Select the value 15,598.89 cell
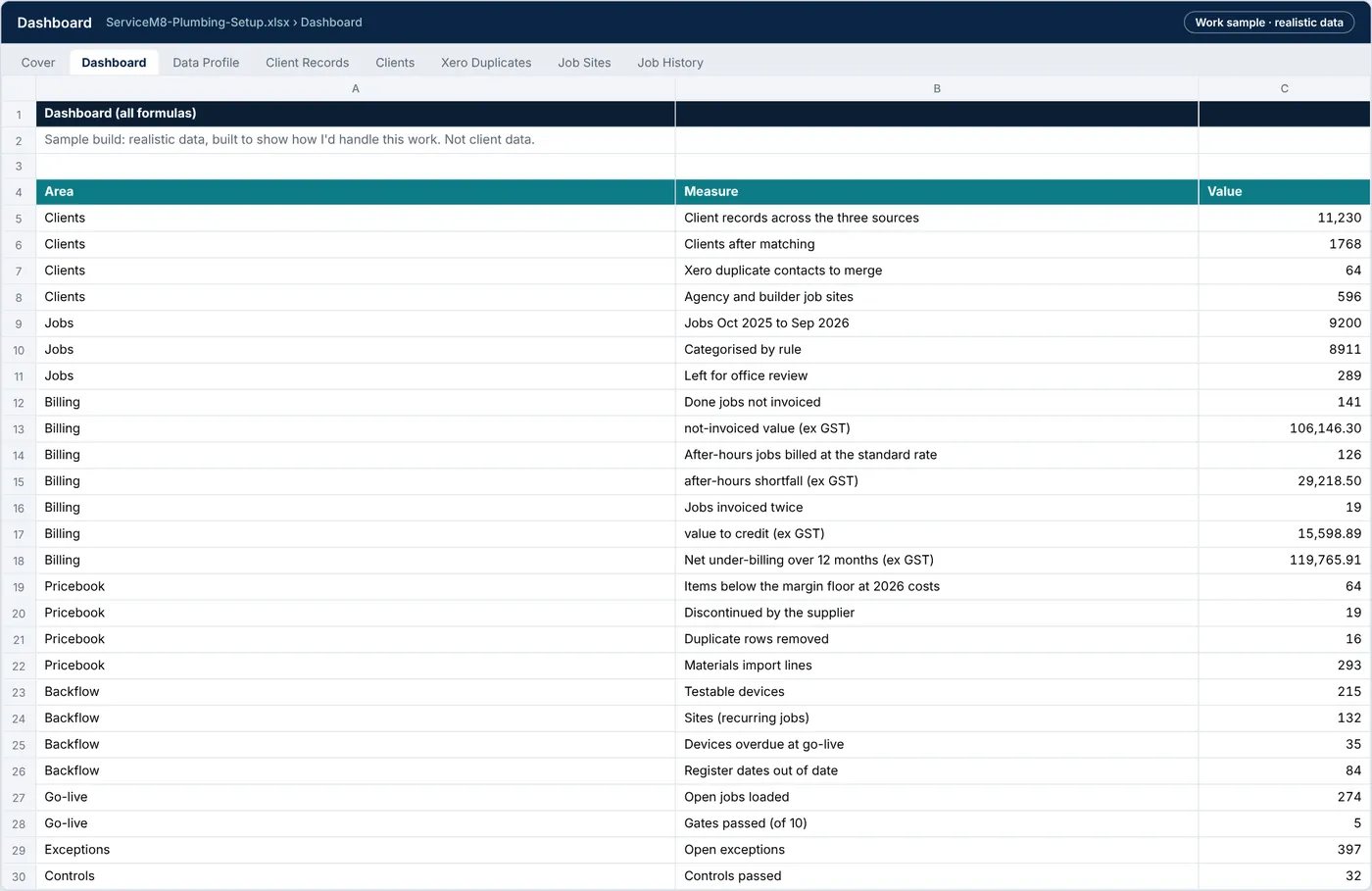The height and width of the screenshot is (891, 1372). pos(1284,534)
